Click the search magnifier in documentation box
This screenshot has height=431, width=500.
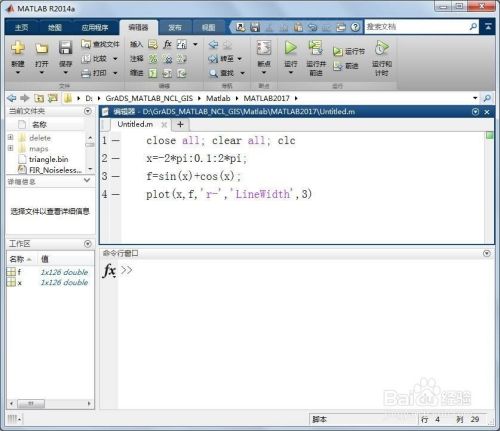tap(473, 27)
